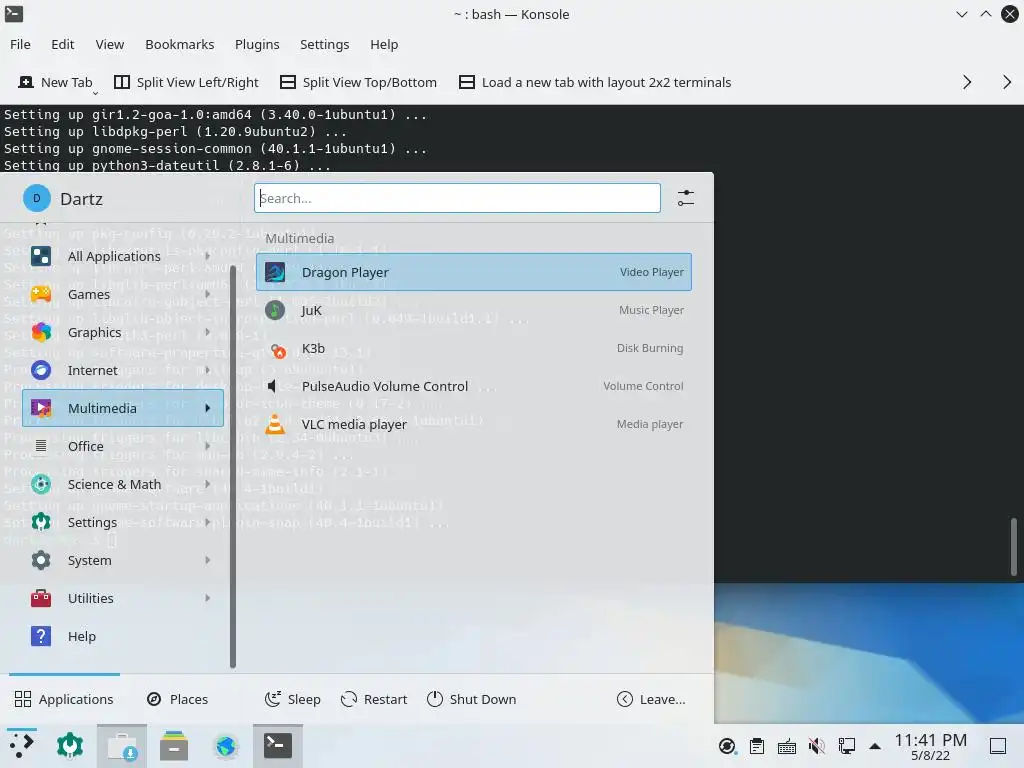The image size is (1024, 768).
Task: Click the All Applications category icon
Action: pos(41,256)
